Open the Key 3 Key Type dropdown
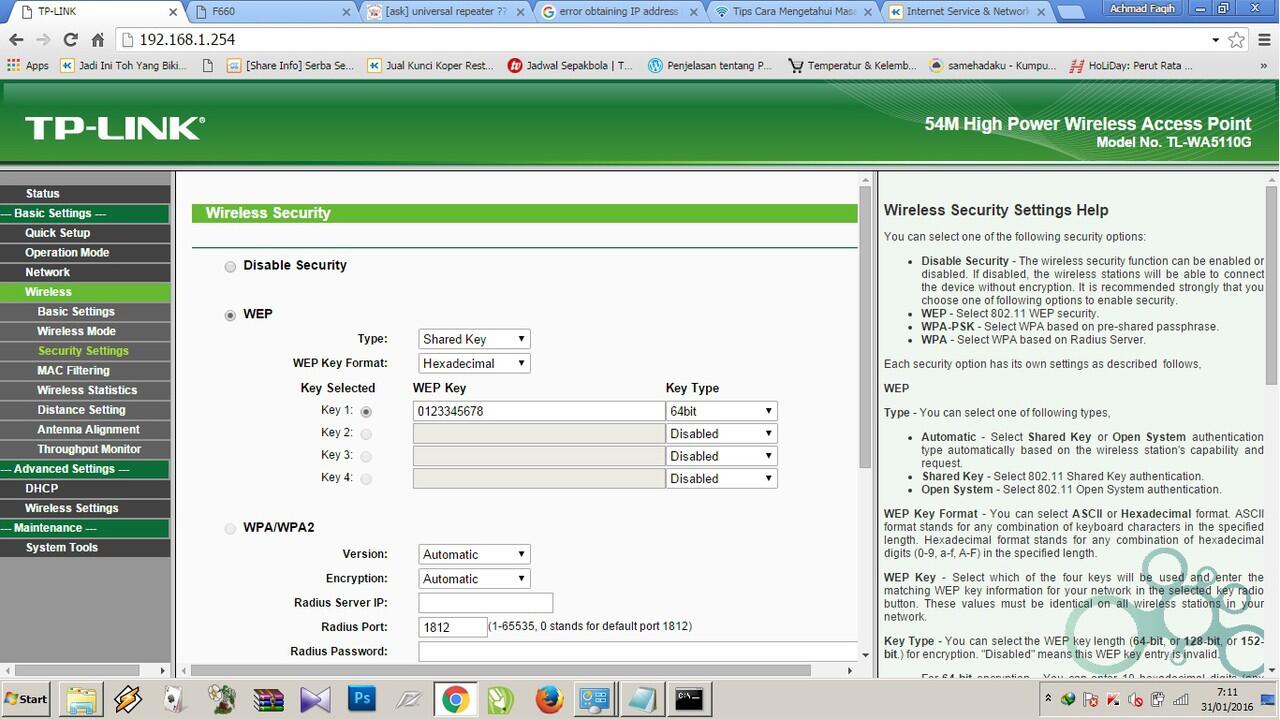 click(721, 456)
